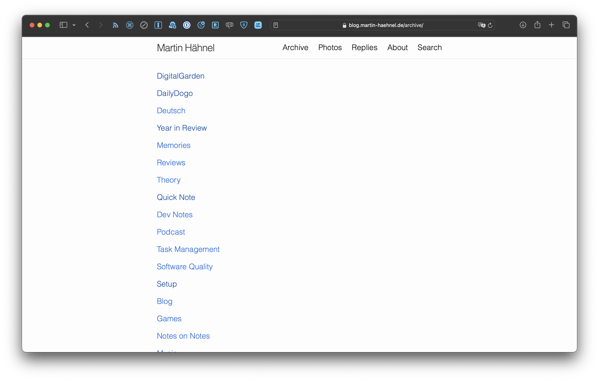599x381 pixels.
Task: Open the Martin Hähnel site title link
Action: (x=186, y=48)
